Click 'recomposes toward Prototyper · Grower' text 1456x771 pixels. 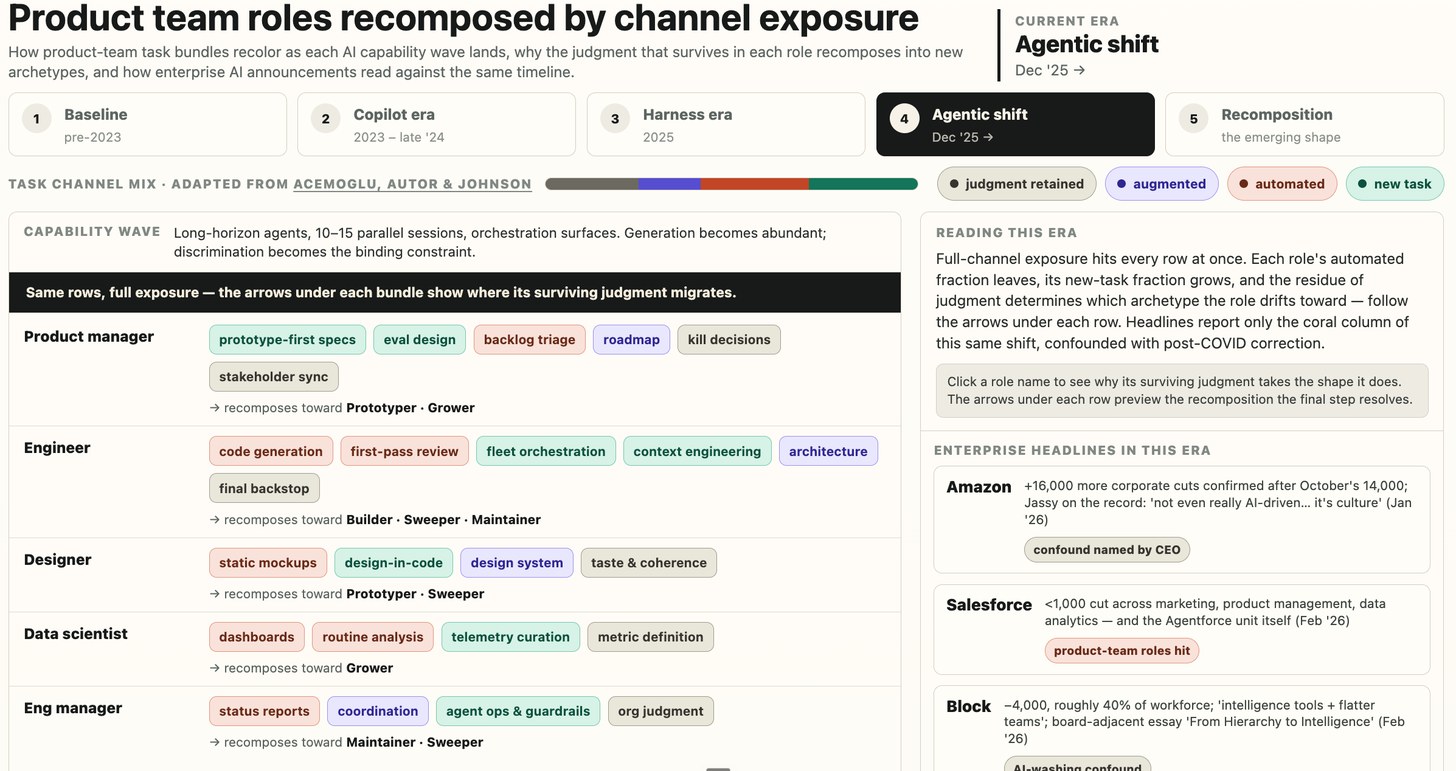(x=342, y=408)
